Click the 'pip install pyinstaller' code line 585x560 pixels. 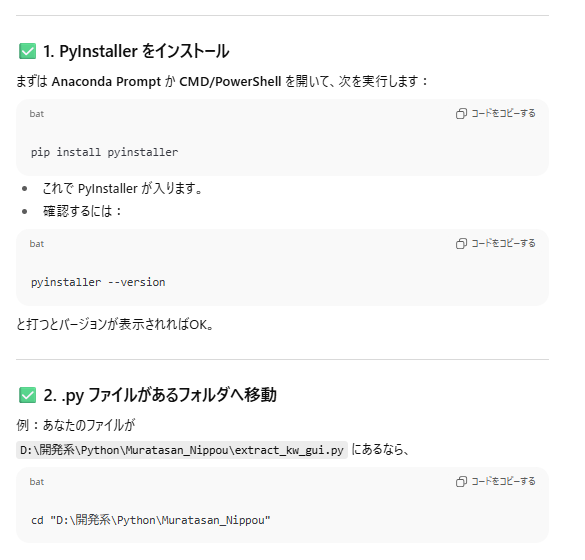coord(104,152)
